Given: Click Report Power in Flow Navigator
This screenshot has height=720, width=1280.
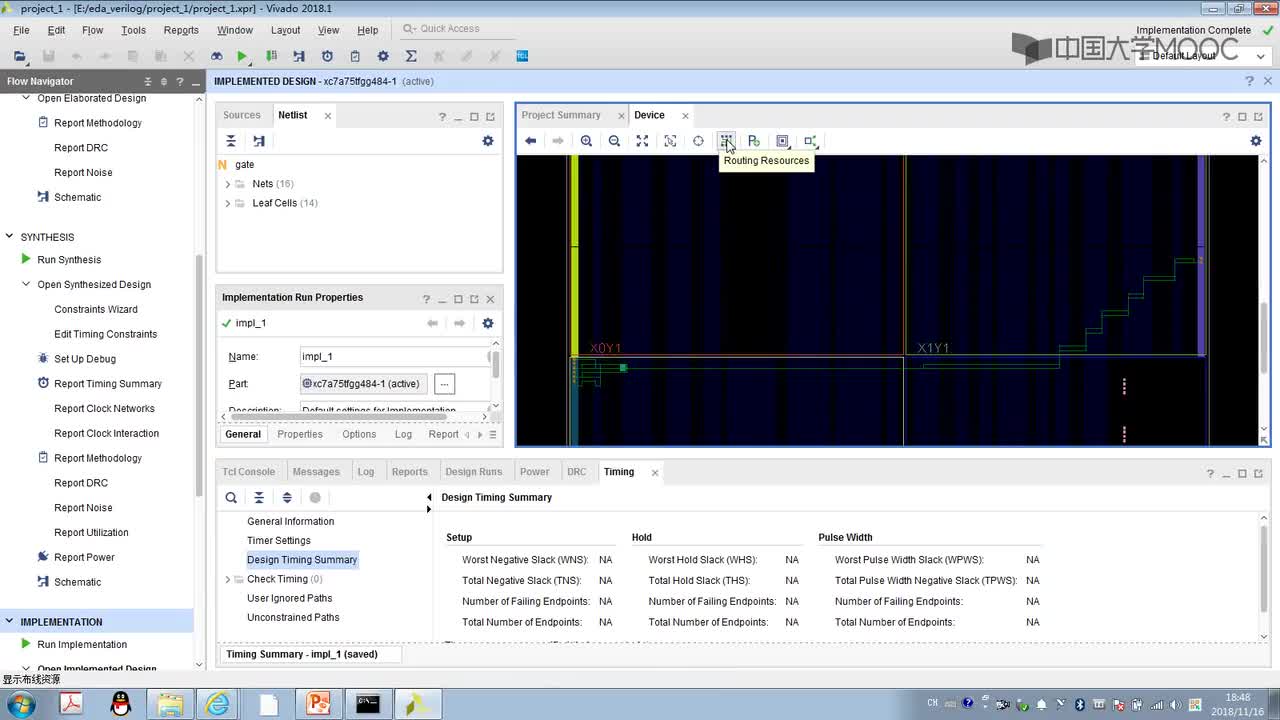Looking at the screenshot, I should 84,558.
